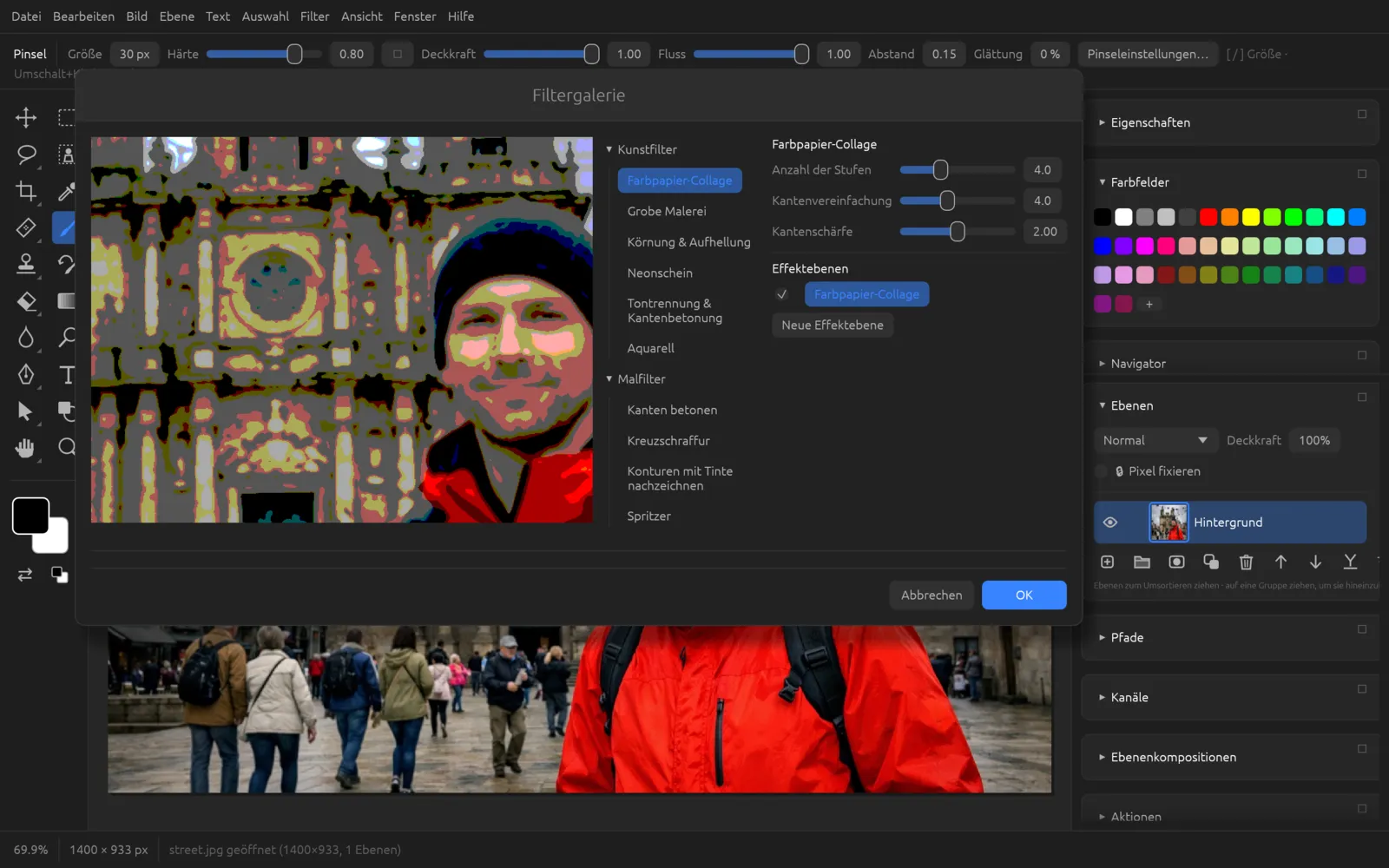
Task: Collapse the Kunstfilter category
Action: coord(609,149)
